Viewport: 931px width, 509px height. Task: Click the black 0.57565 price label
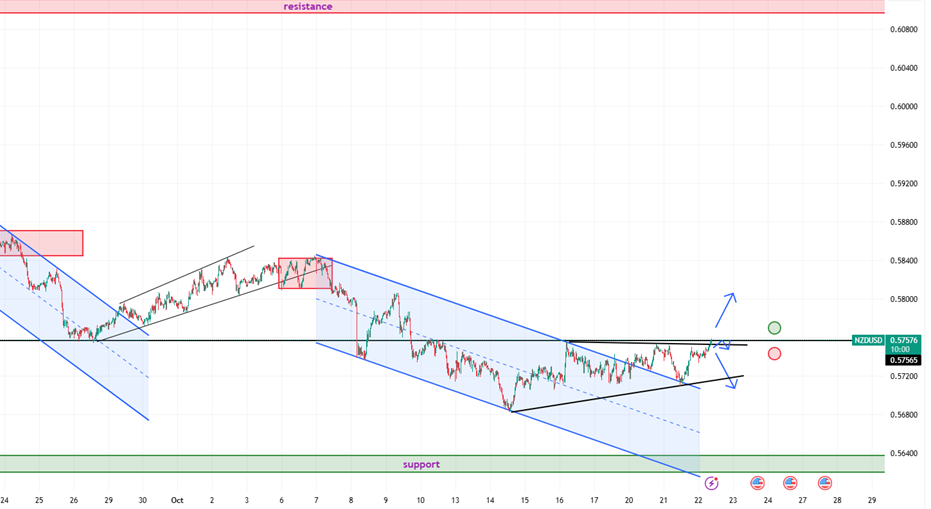tap(903, 360)
